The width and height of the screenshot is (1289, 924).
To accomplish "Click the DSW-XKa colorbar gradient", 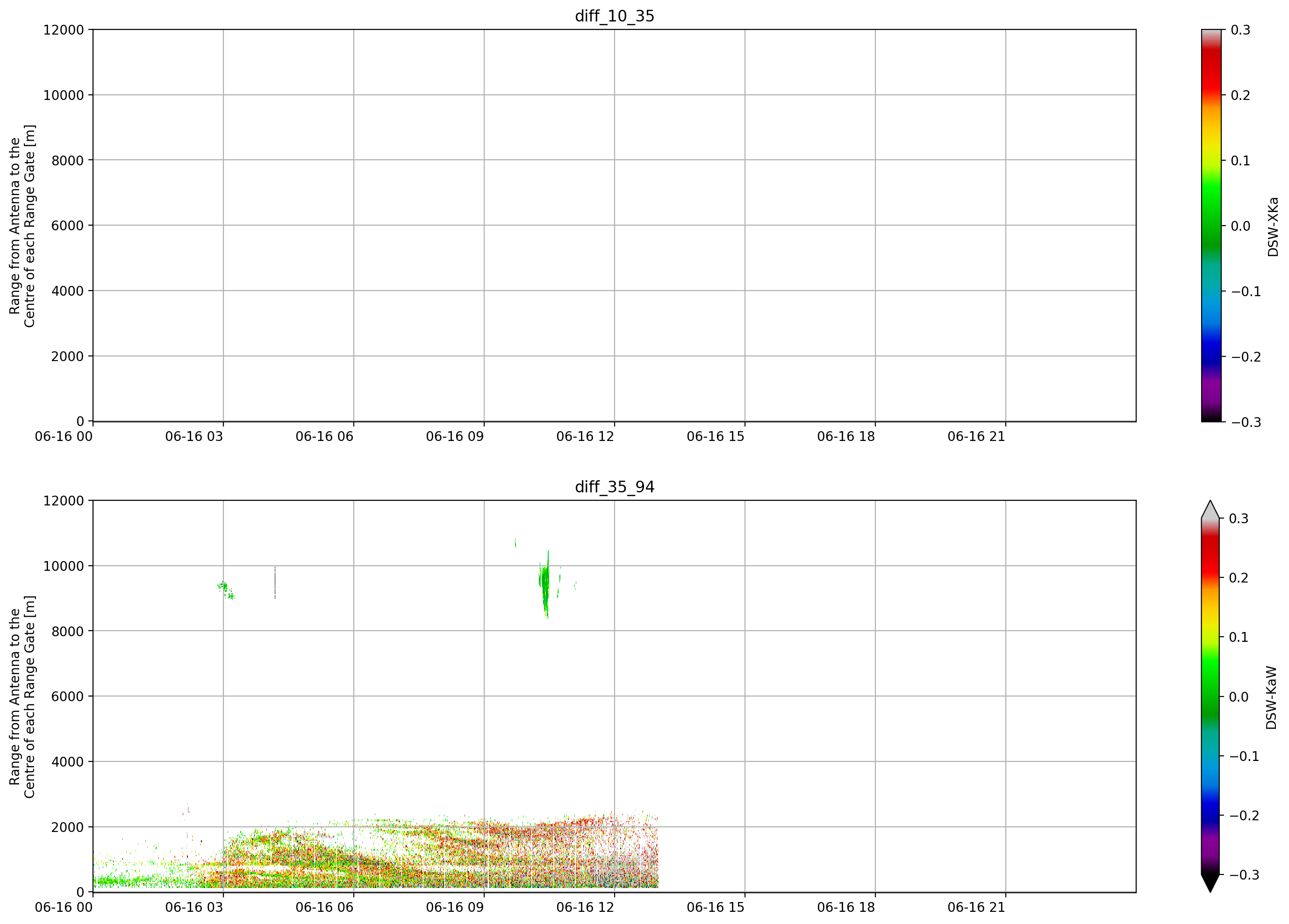I will tap(1211, 226).
